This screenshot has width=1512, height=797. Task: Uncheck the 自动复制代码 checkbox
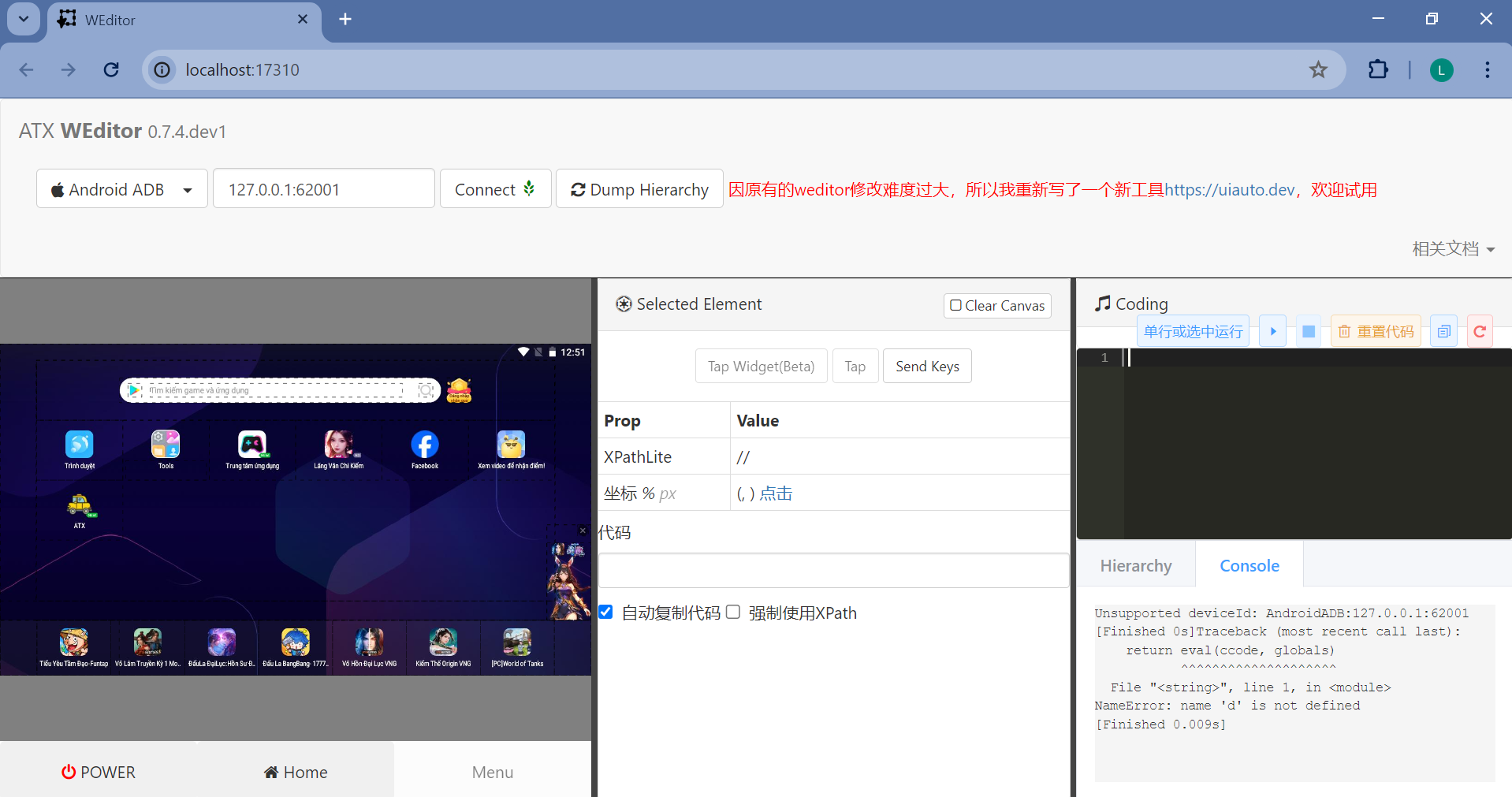605,612
